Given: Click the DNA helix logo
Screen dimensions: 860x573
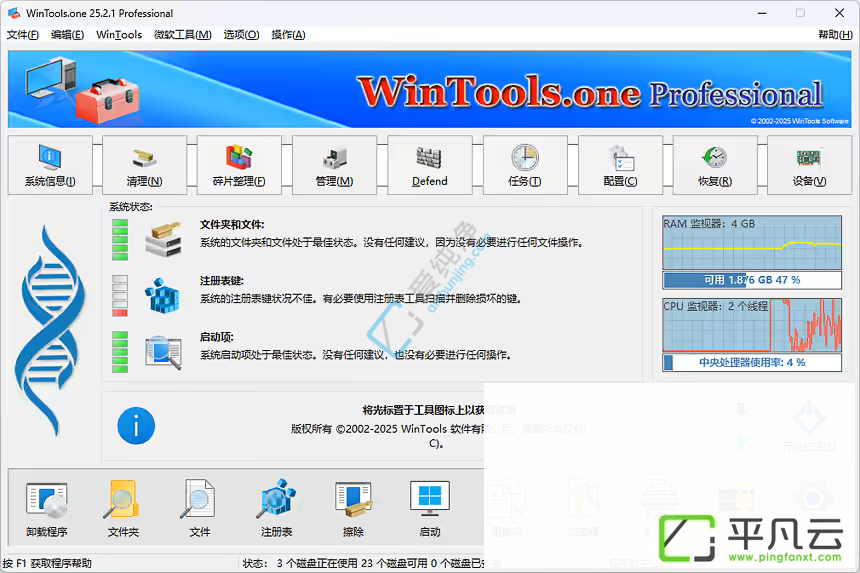Looking at the screenshot, I should (50, 331).
